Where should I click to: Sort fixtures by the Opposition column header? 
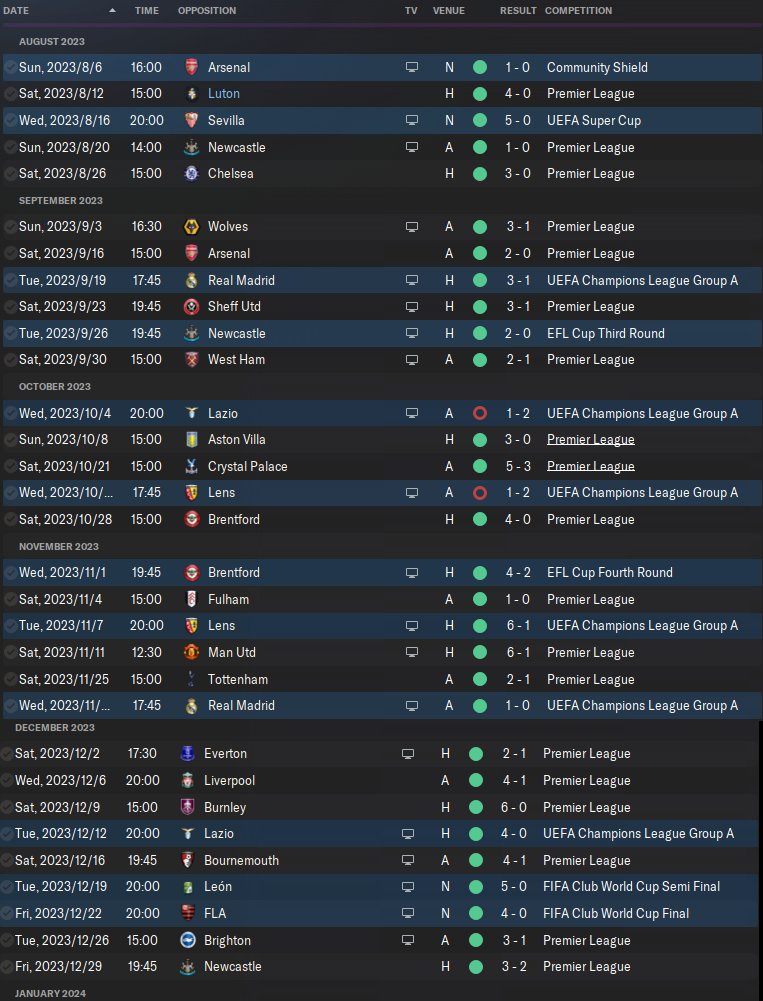pos(207,11)
